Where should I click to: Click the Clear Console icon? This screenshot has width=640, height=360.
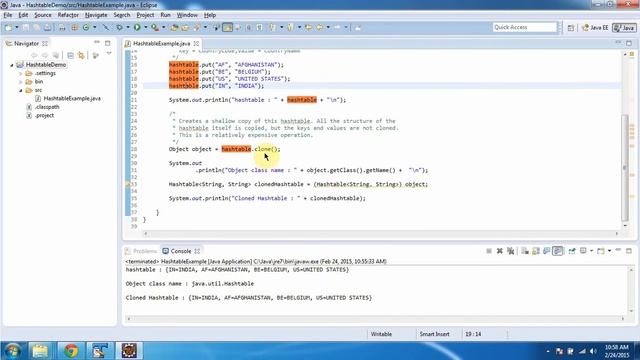pyautogui.click(x=524, y=251)
